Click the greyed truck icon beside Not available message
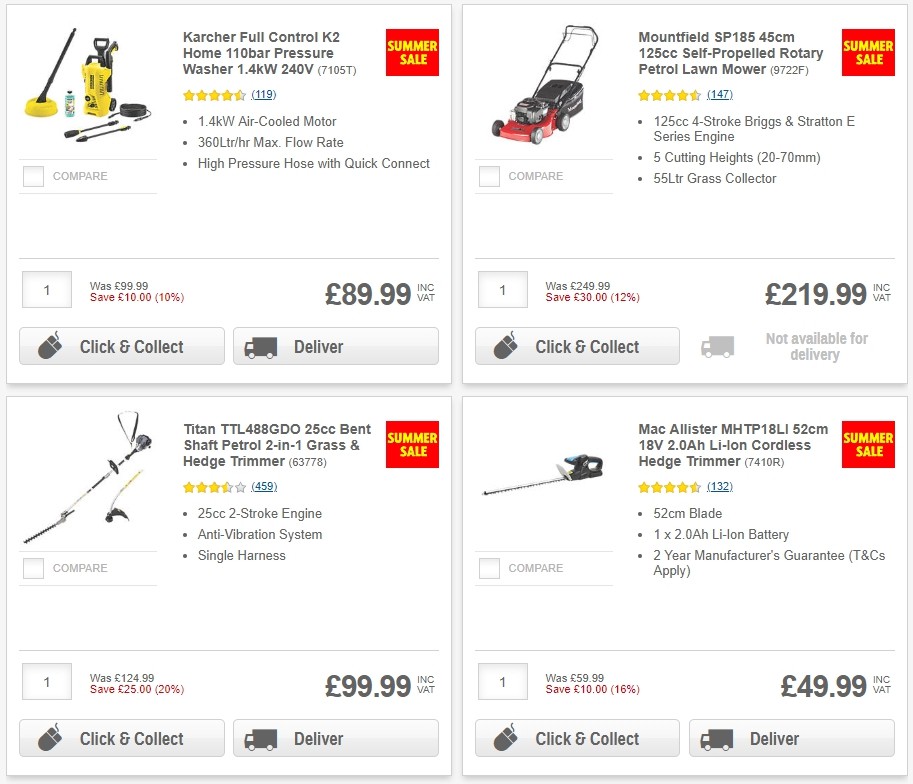This screenshot has height=784, width=913. pos(716,346)
